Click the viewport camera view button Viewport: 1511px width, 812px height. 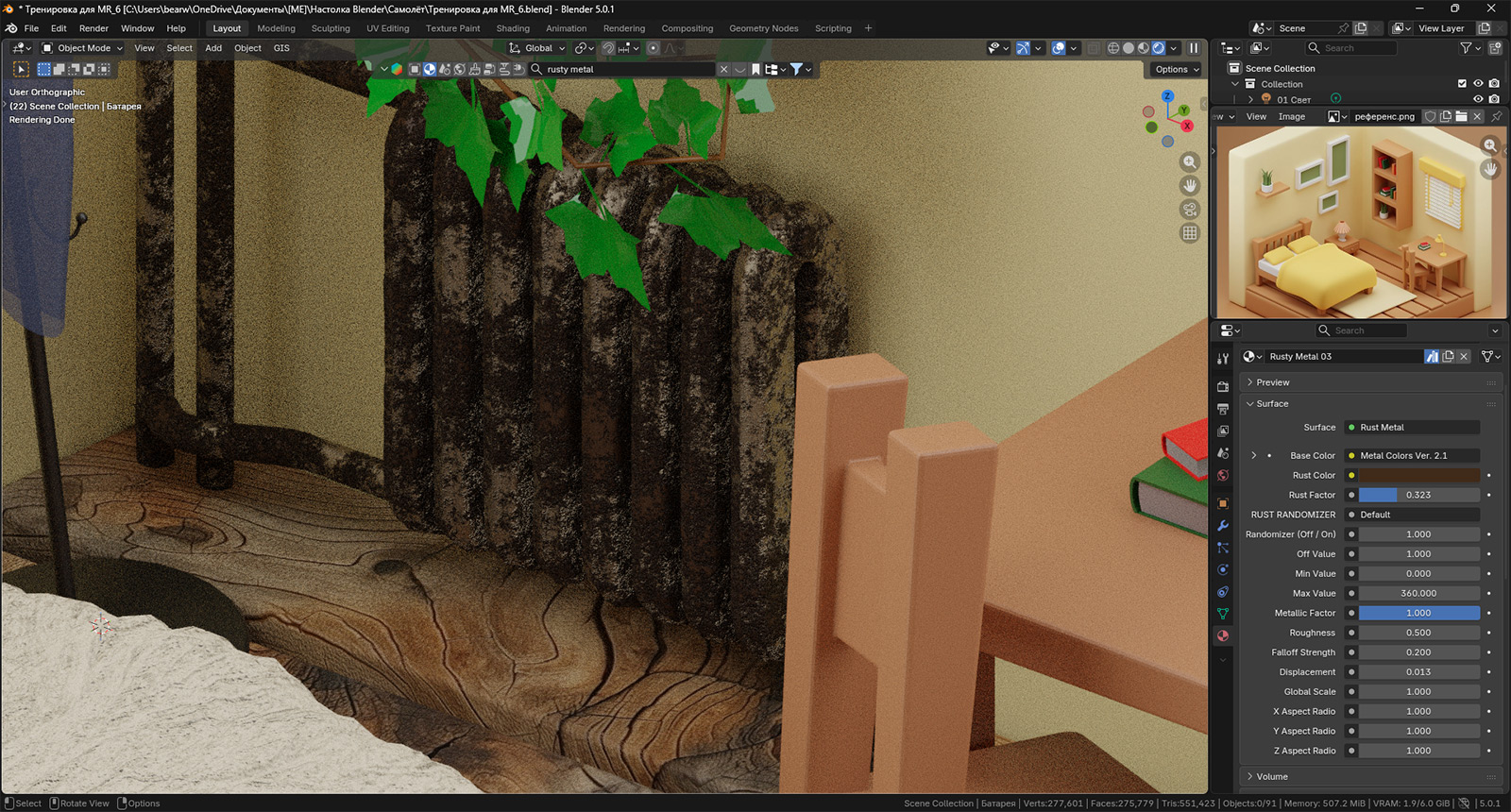tap(1190, 210)
